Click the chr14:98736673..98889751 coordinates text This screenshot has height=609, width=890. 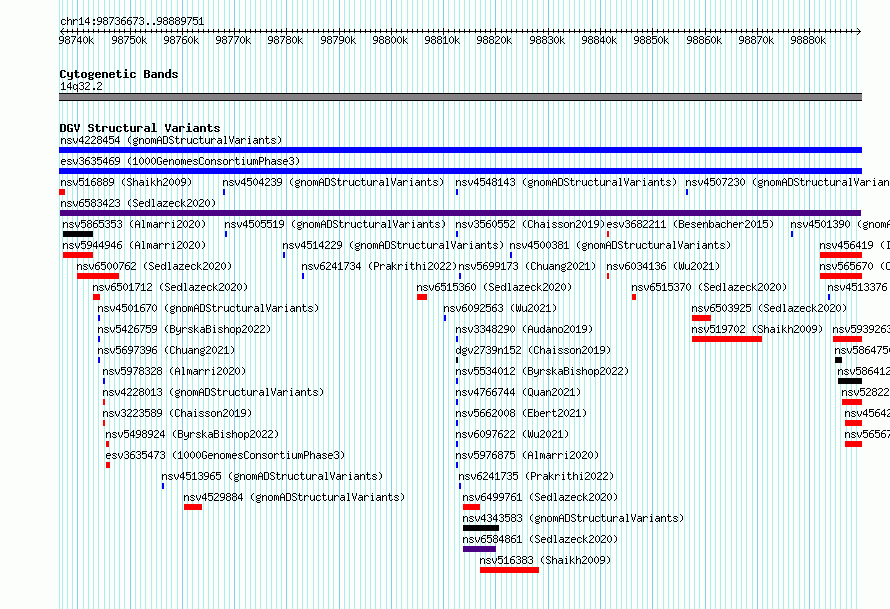[132, 21]
